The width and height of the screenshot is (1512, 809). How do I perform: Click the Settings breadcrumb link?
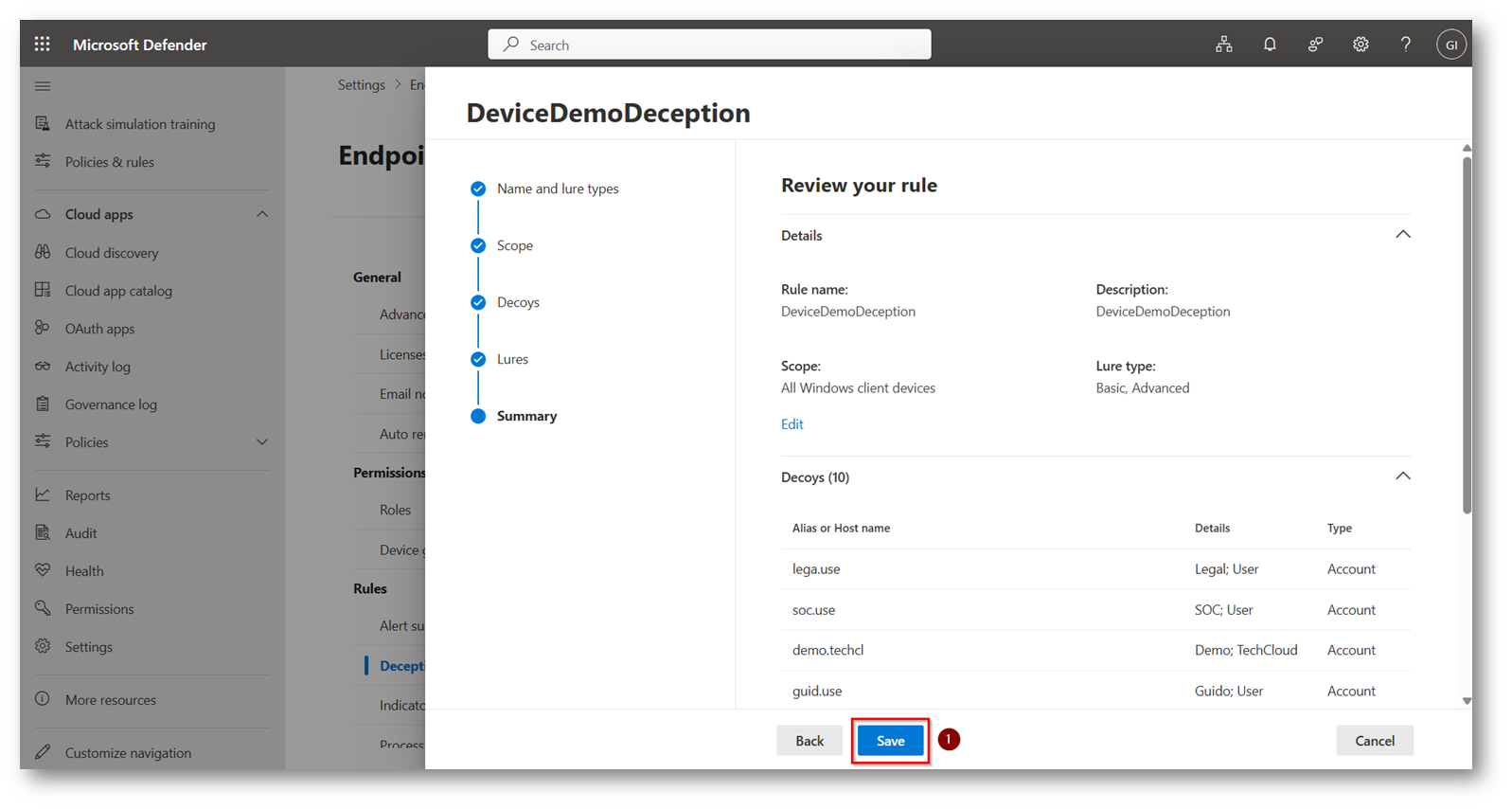click(362, 84)
